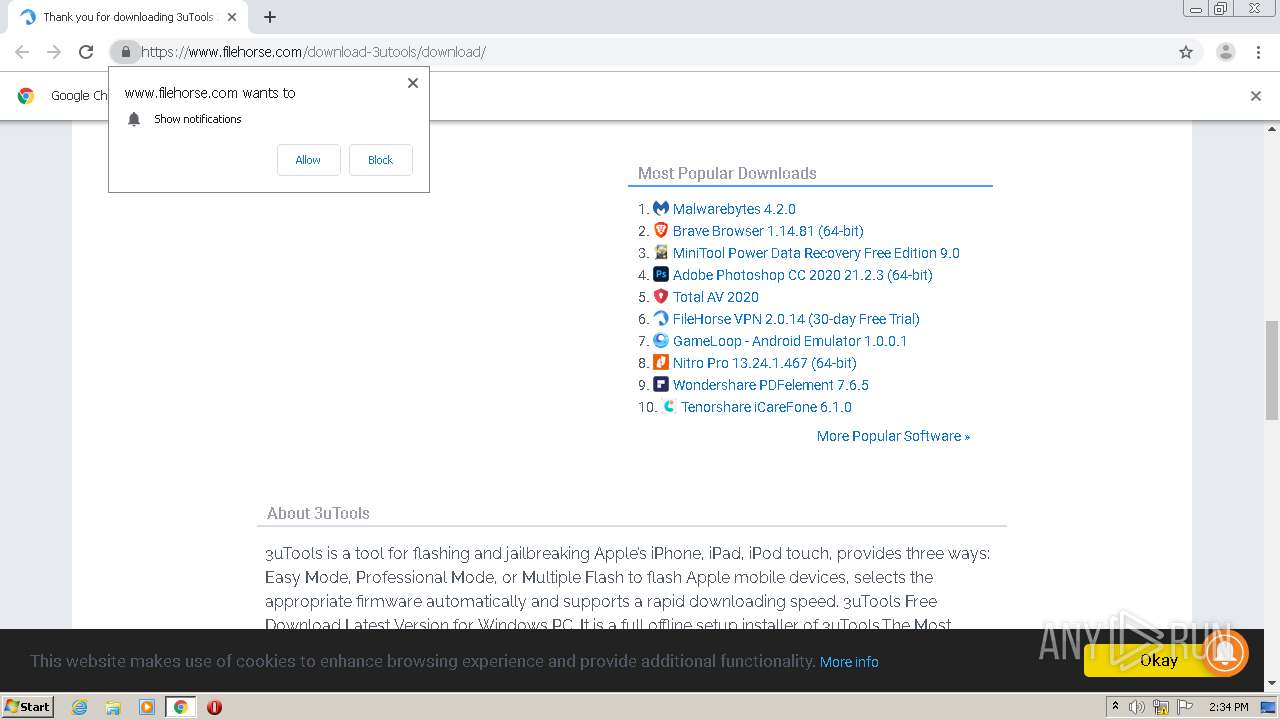Select the Thank you for downloading 3uTools tab
This screenshot has height=720, width=1280.
(x=128, y=17)
